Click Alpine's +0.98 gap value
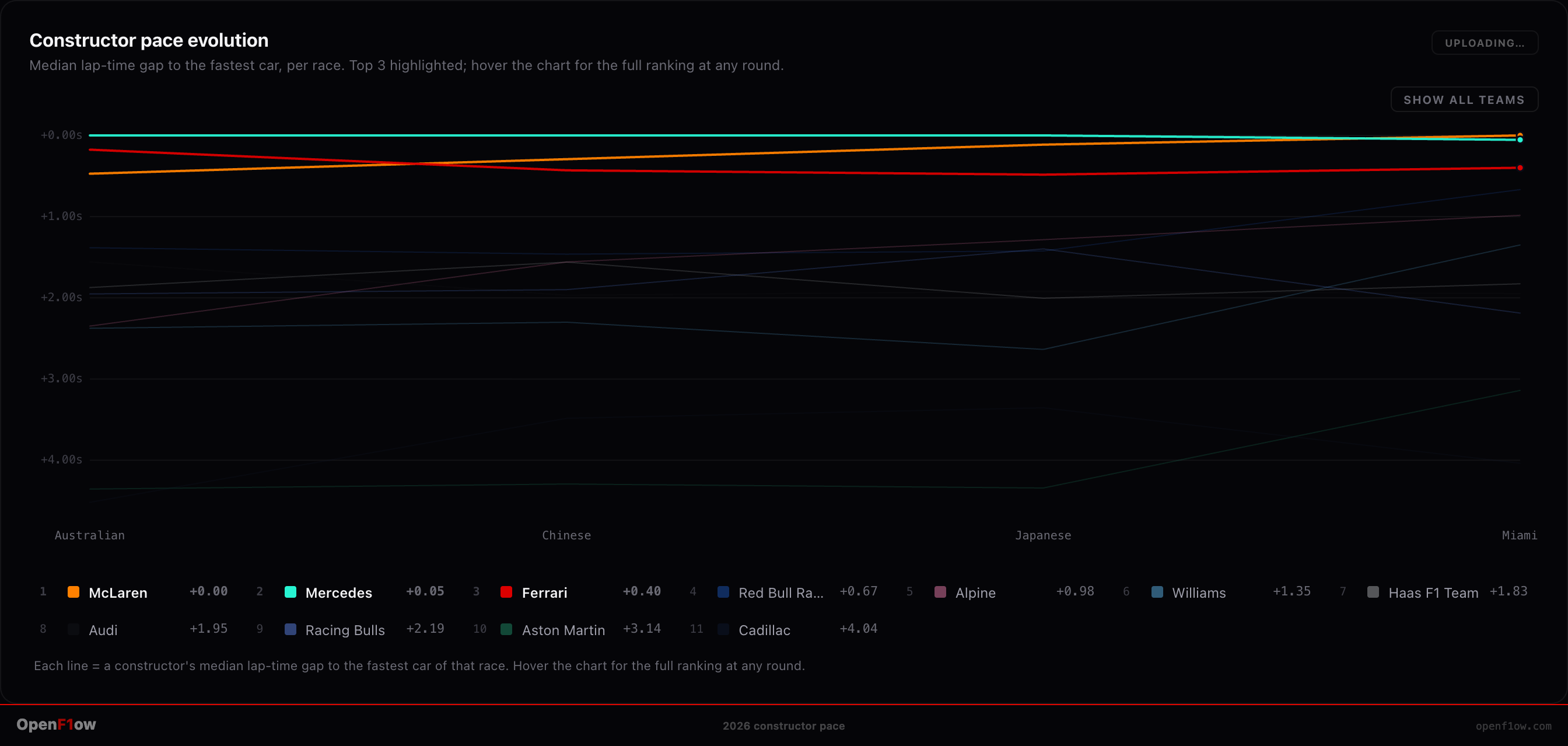Viewport: 1568px width, 746px height. [x=1076, y=591]
